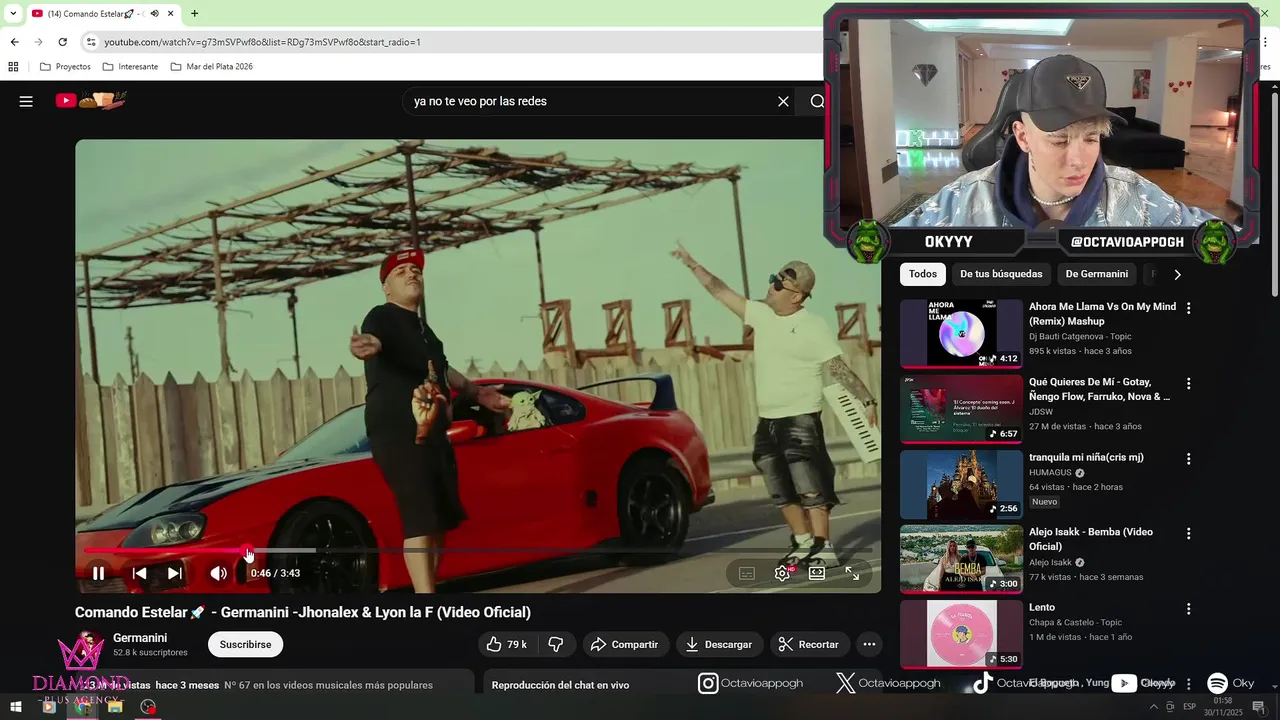Go to the YouTube home logo
The height and width of the screenshot is (720, 1280).
[x=91, y=100]
